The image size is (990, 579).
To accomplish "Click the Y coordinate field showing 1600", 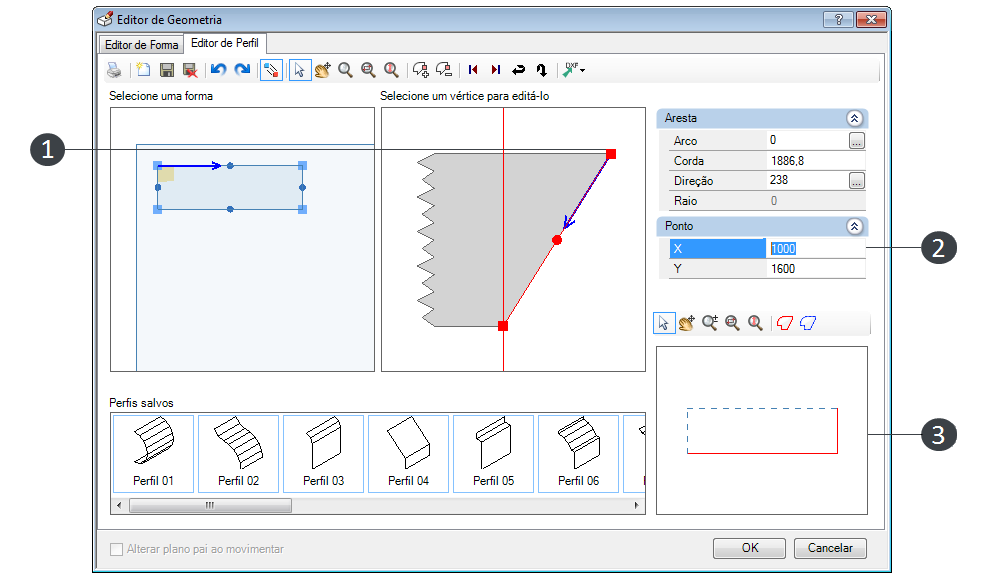I will [816, 269].
